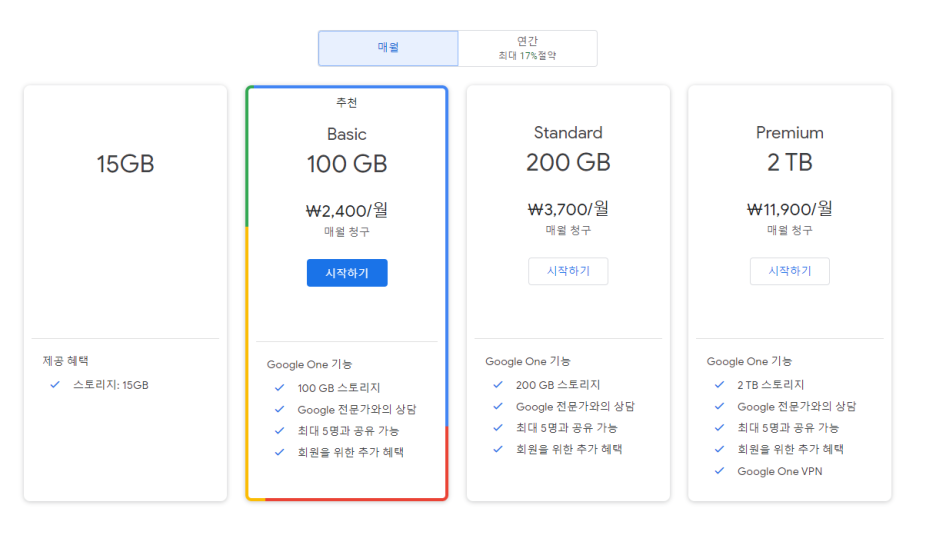Click 매월 청구 under the Standard price
The image size is (936, 535).
(568, 230)
